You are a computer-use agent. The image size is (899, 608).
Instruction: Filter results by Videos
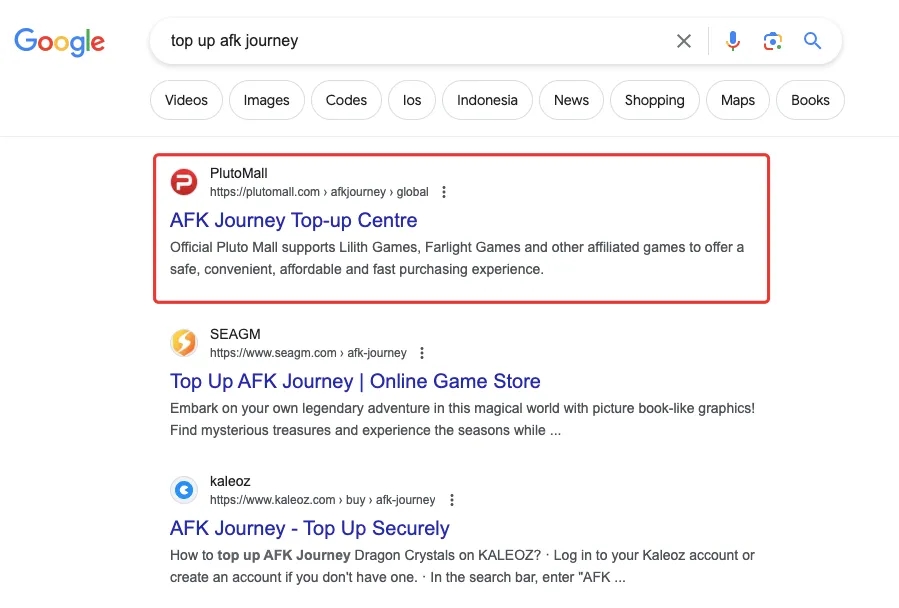tap(186, 100)
